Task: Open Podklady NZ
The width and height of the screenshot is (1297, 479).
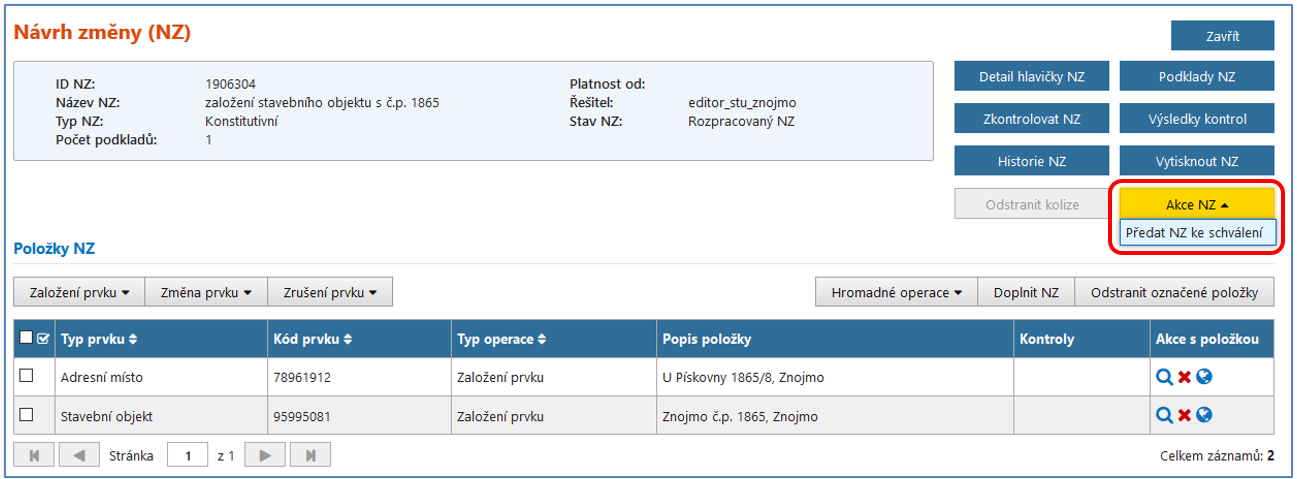Action: pyautogui.click(x=1196, y=76)
